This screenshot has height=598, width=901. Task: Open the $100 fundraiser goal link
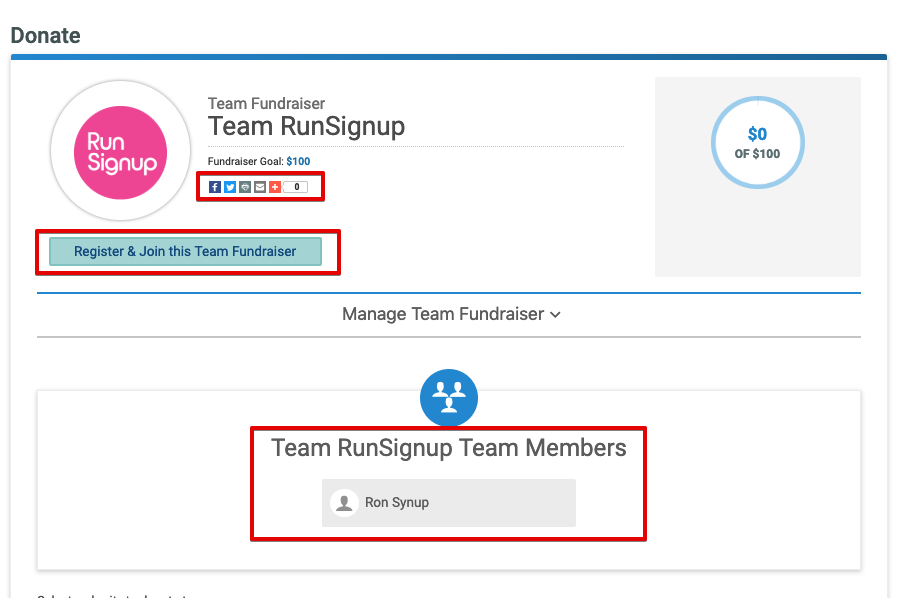297,160
